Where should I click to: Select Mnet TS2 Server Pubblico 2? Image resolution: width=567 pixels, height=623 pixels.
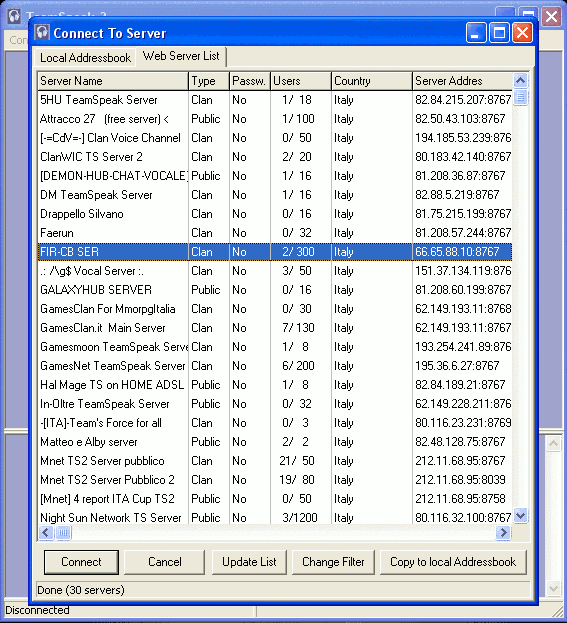point(275,480)
